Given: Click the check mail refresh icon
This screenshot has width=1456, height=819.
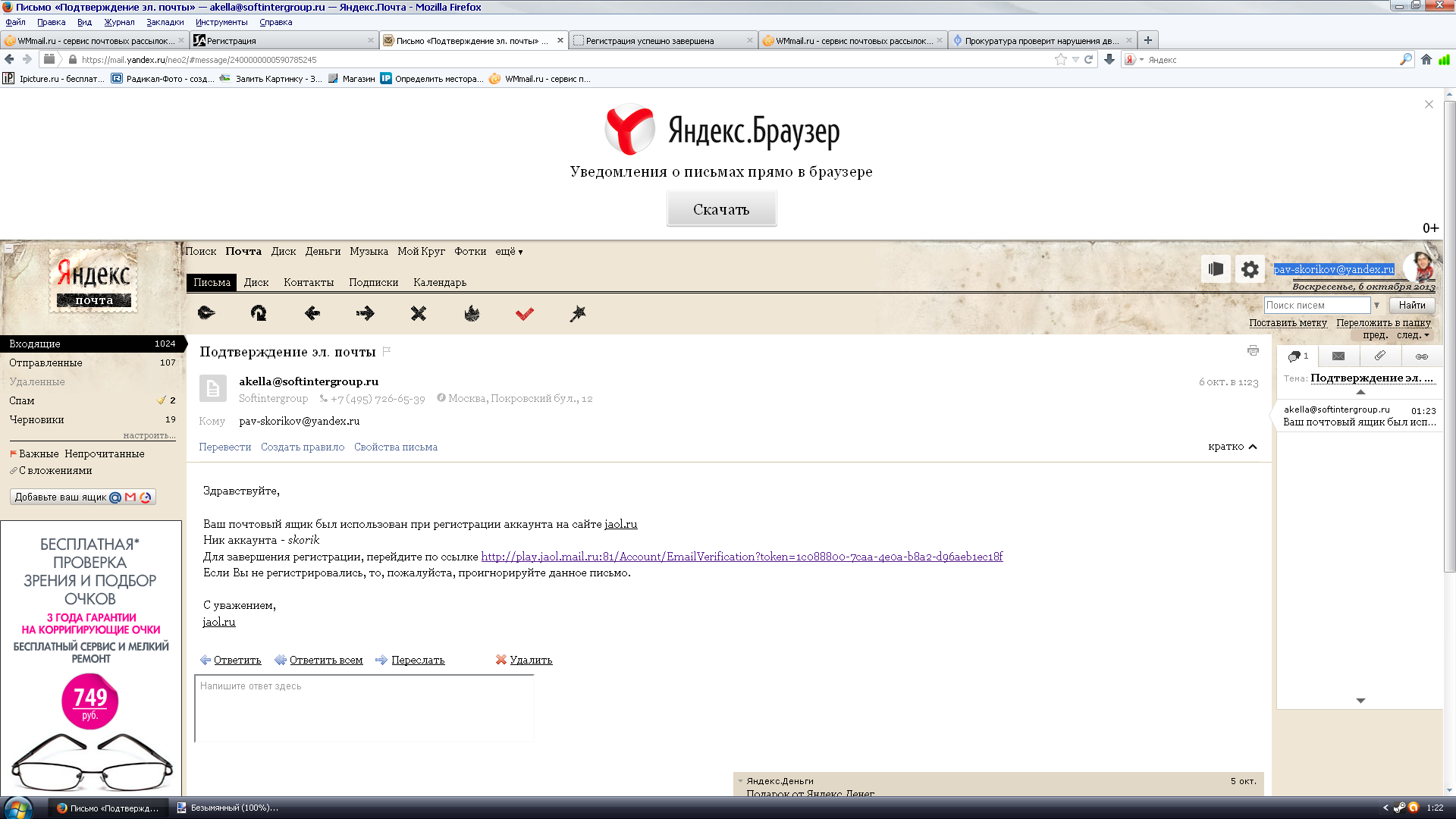Looking at the screenshot, I should click(259, 312).
